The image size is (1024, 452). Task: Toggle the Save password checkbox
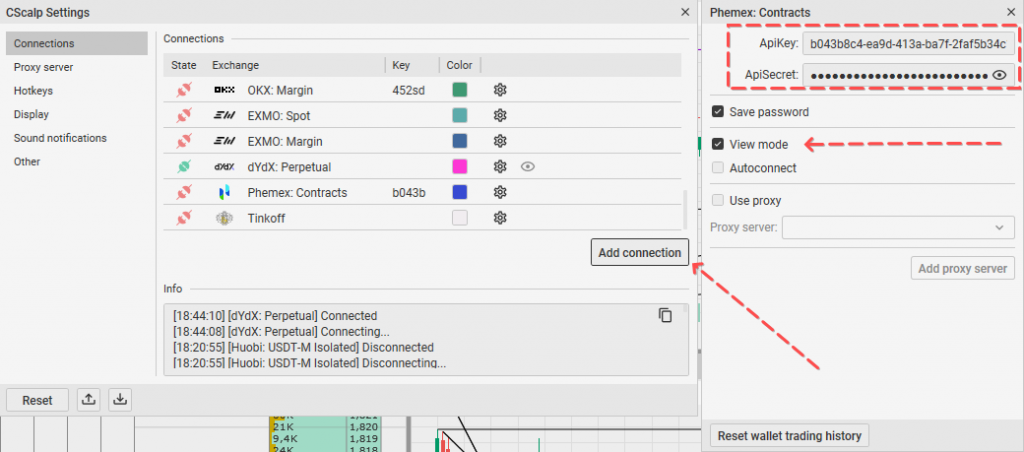pyautogui.click(x=718, y=112)
